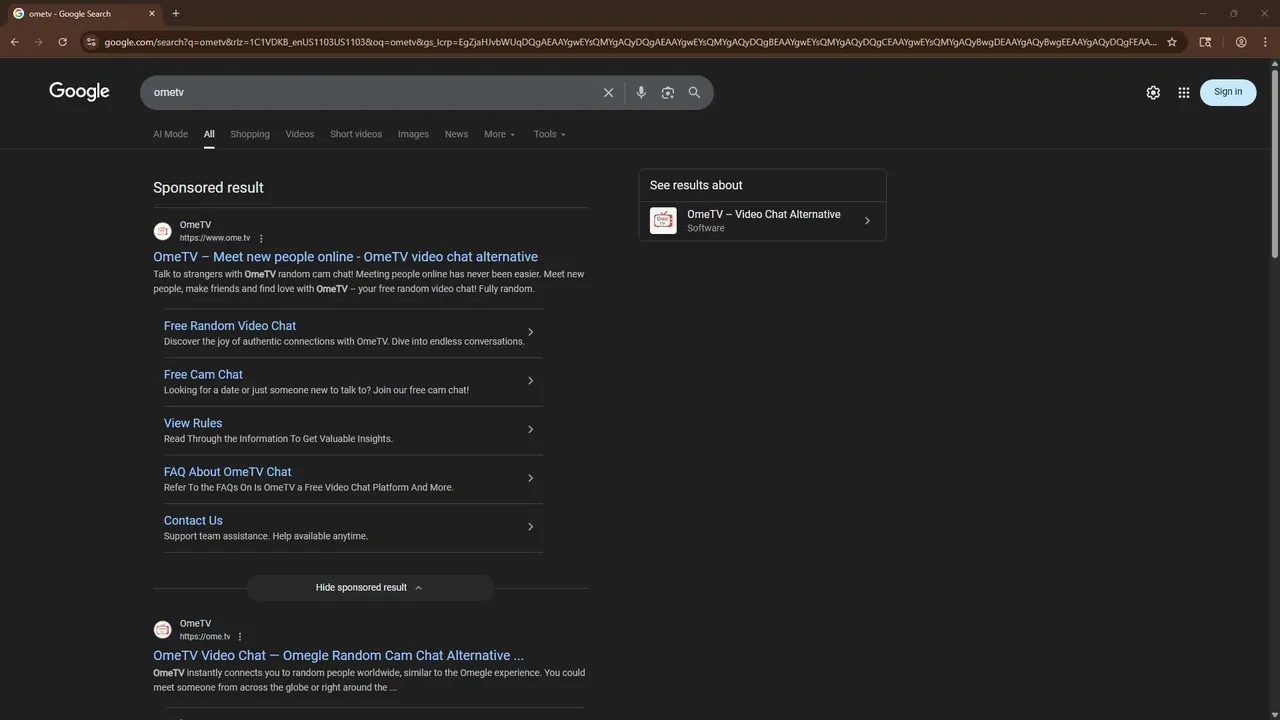Open View Rules link
The height and width of the screenshot is (720, 1280).
[193, 424]
